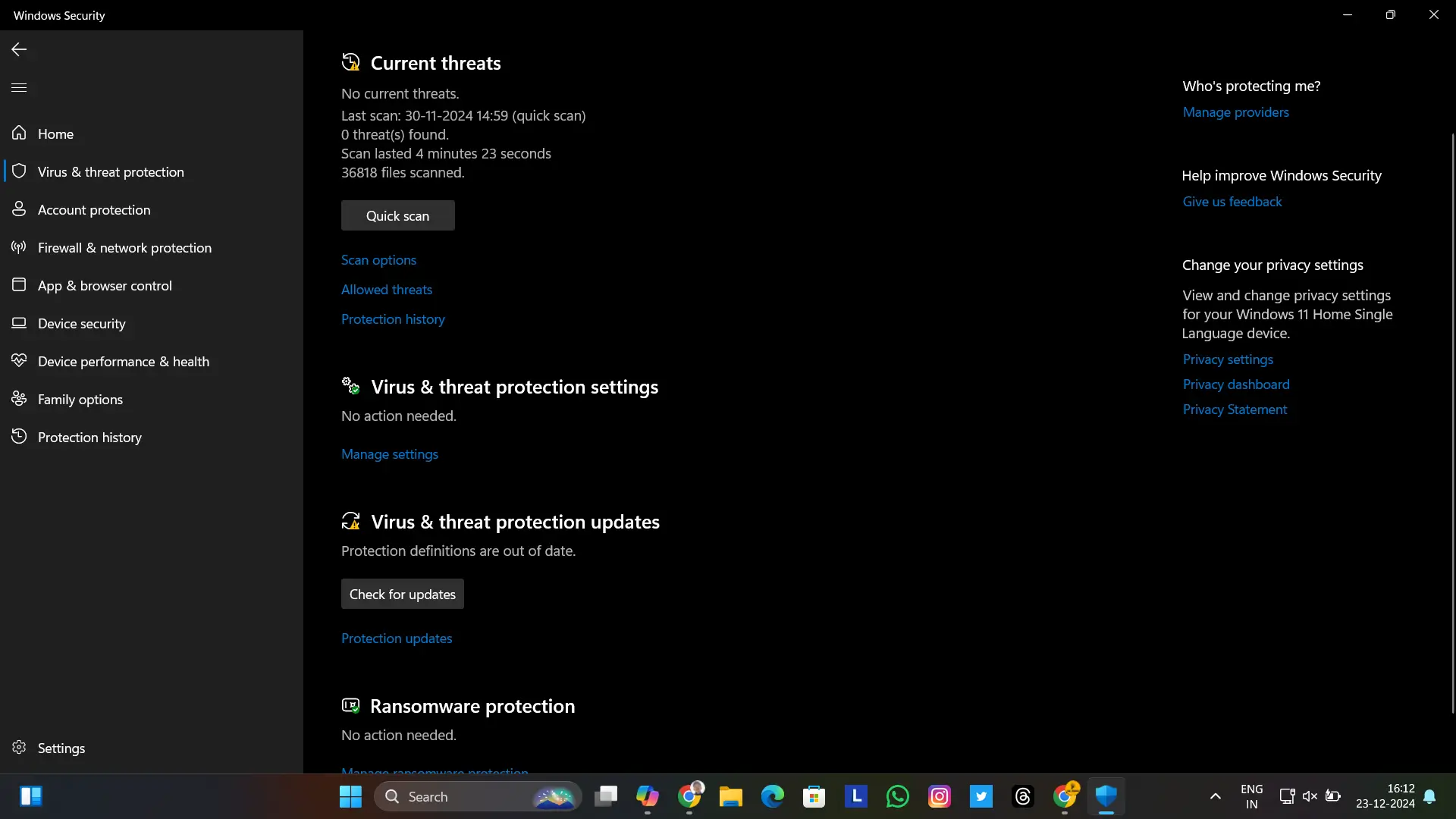Select Device security from sidebar

click(x=81, y=323)
